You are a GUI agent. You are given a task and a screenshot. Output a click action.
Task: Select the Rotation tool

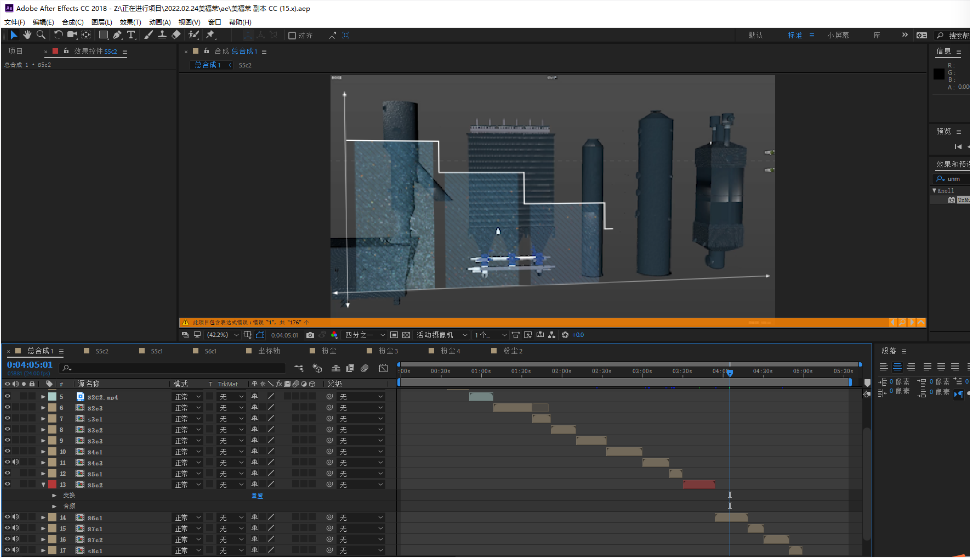[x=58, y=35]
